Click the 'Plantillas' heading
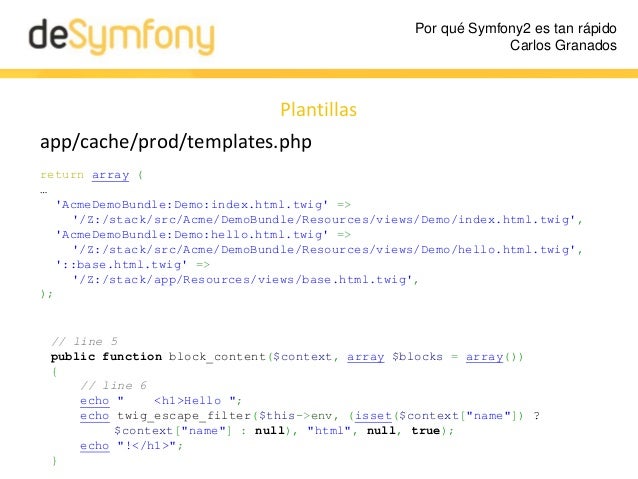The height and width of the screenshot is (479, 638). pyautogui.click(x=318, y=109)
